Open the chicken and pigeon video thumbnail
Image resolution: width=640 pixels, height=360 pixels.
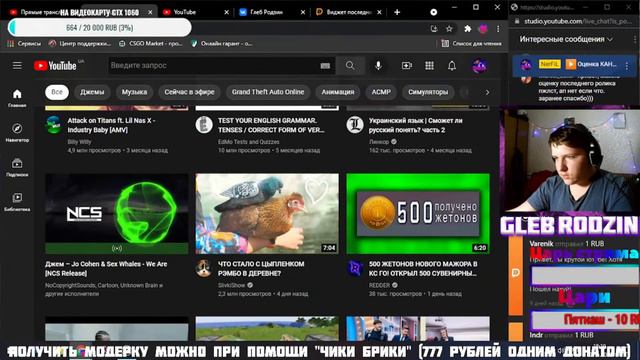267,213
